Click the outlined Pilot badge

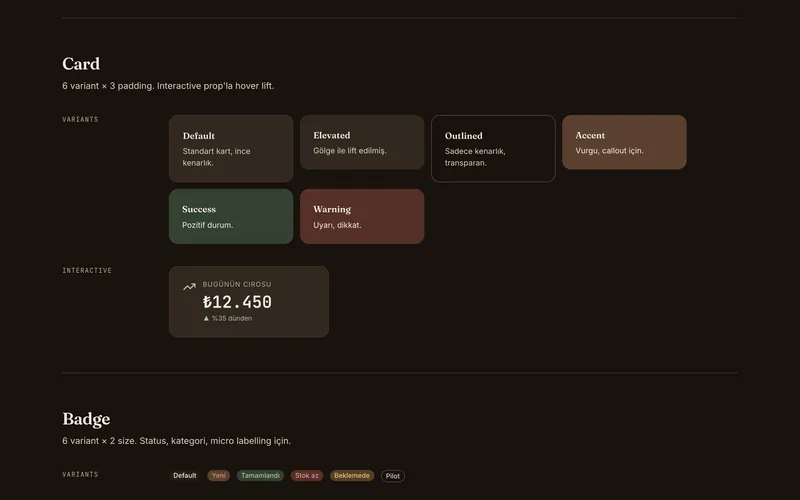(393, 476)
